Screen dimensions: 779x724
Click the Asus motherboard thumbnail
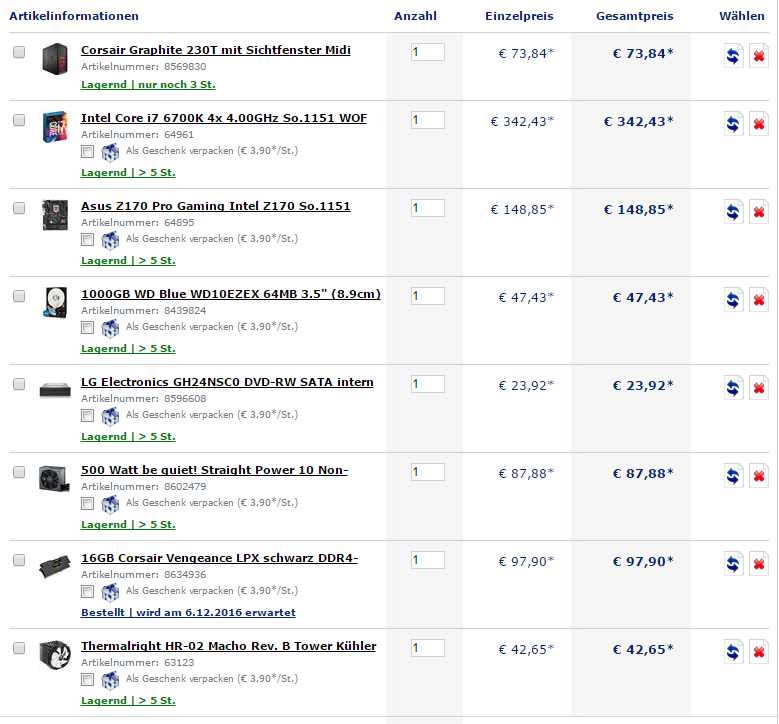[x=55, y=215]
